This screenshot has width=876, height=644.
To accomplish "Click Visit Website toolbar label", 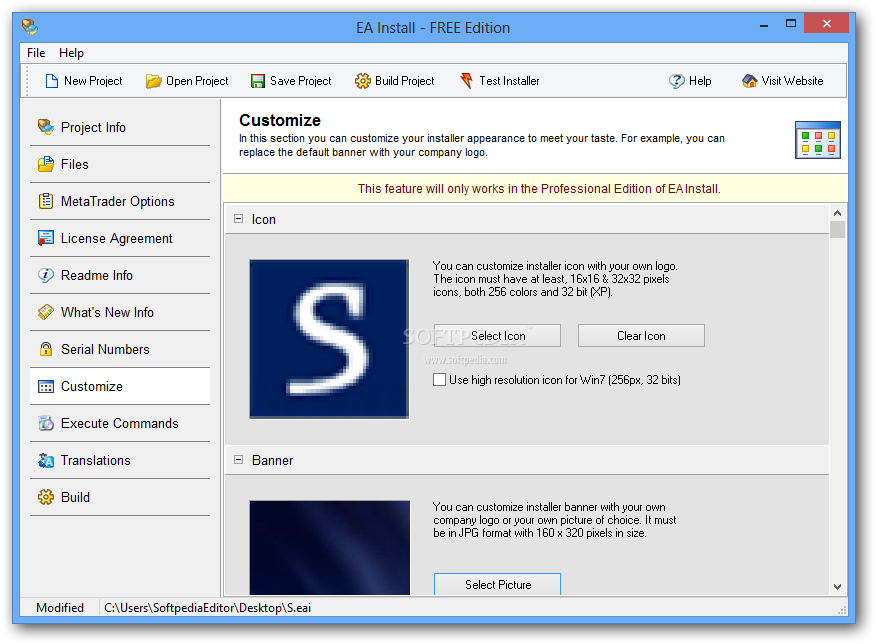I will tap(792, 81).
